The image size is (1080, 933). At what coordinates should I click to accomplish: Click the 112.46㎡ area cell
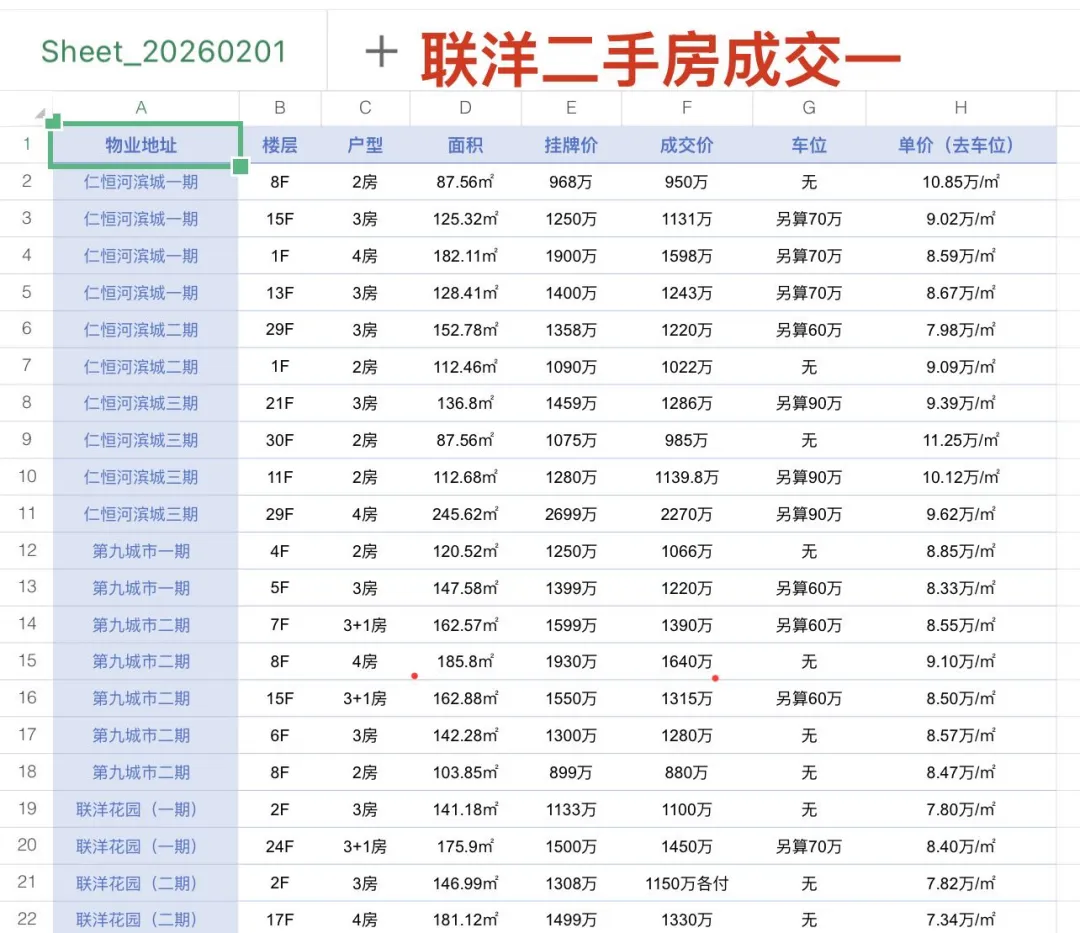pos(466,367)
